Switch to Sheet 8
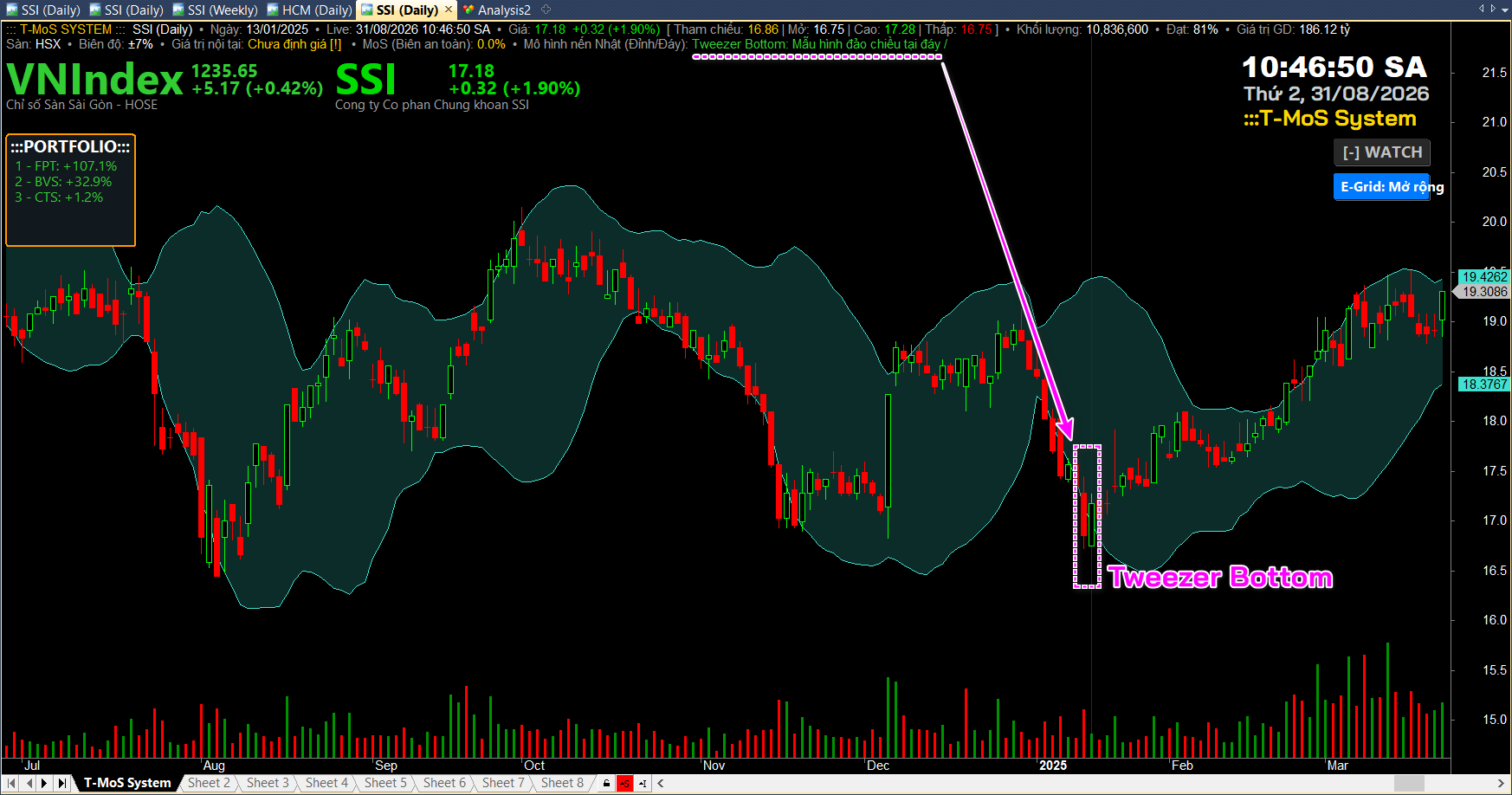 coord(562,783)
